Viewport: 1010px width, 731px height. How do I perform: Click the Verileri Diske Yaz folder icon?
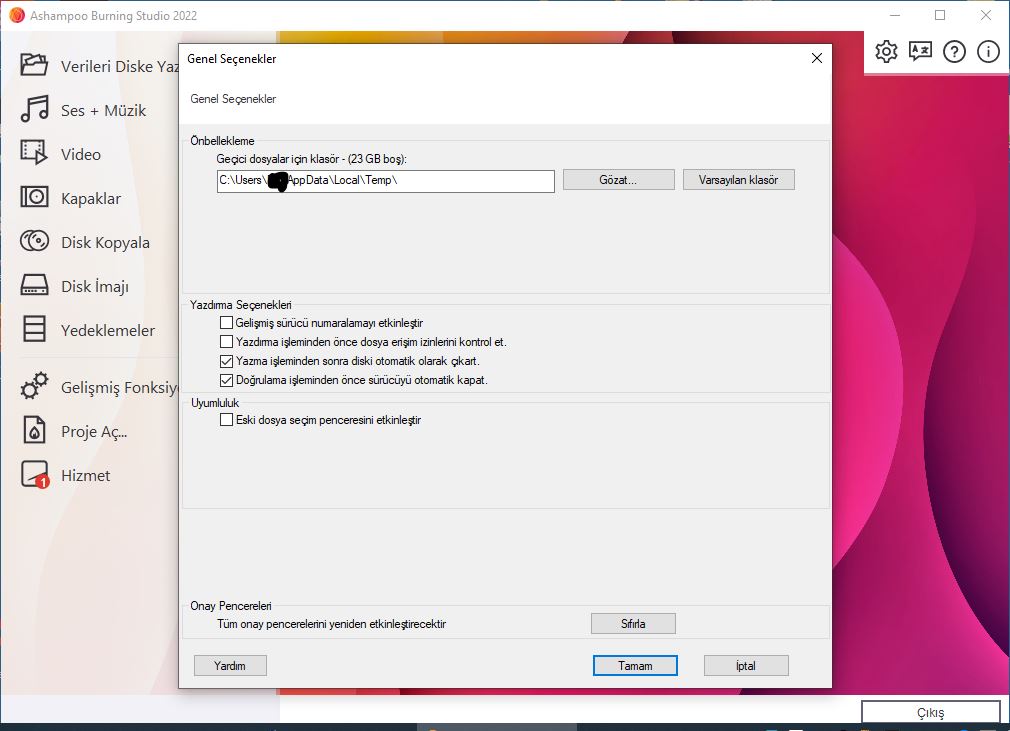pos(34,65)
